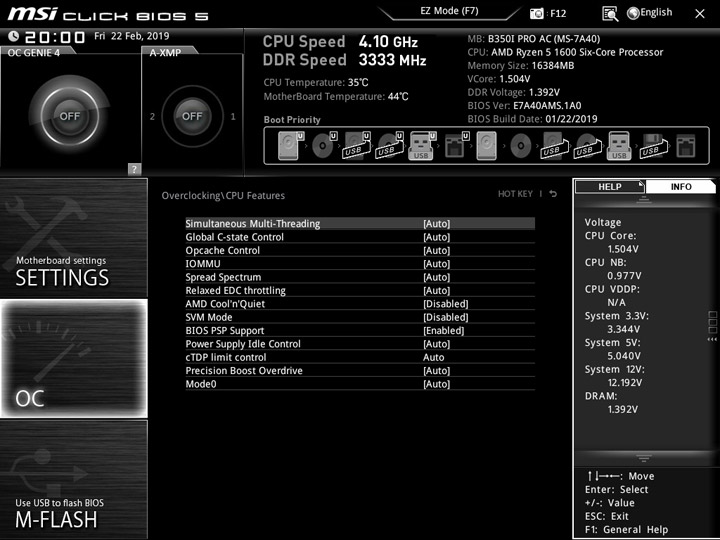Viewport: 720px width, 540px height.
Task: Change Relaxed EDC throttling [Auto] value
Action: click(x=436, y=290)
